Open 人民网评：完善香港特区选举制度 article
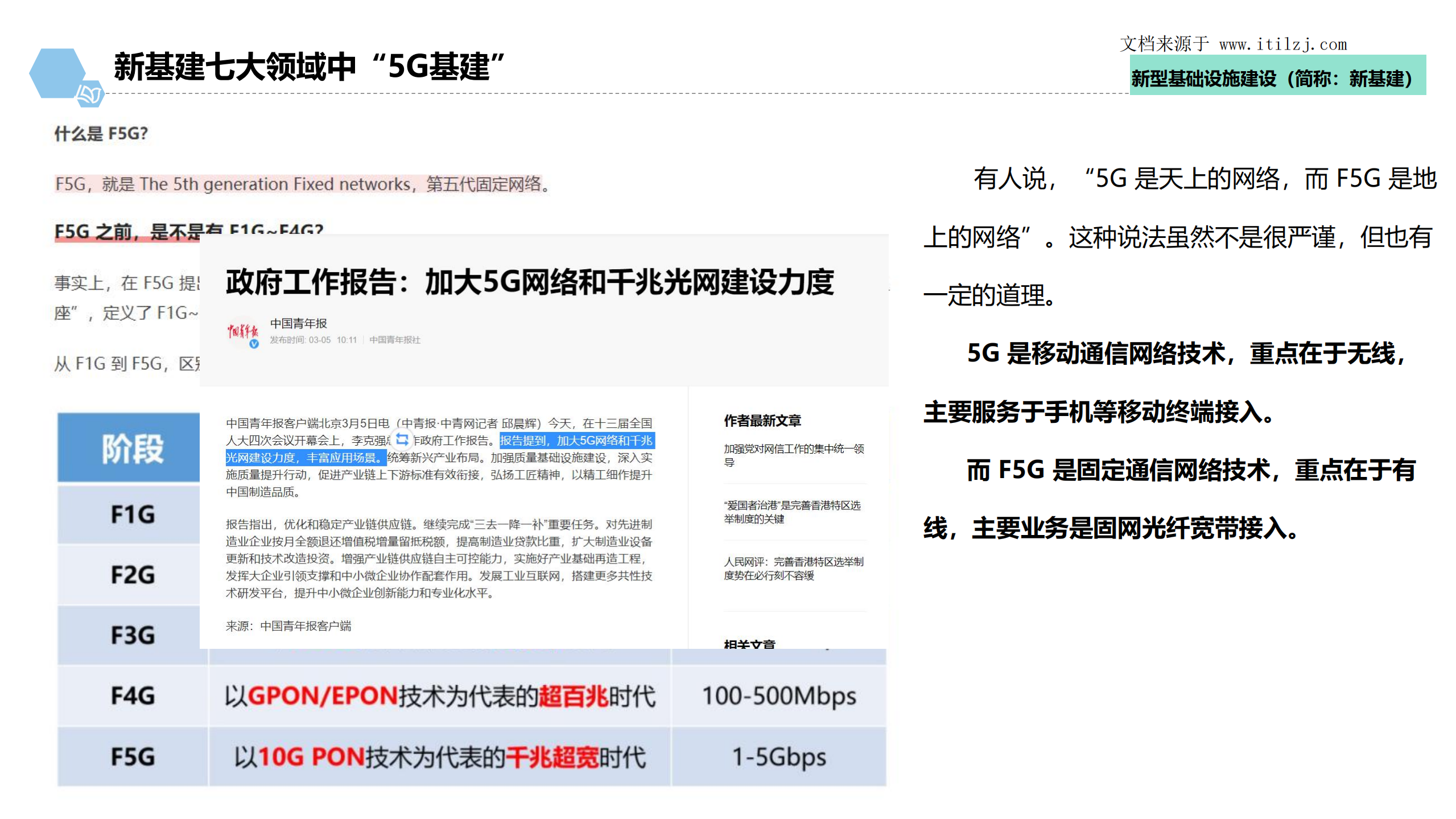The image size is (1456, 819). pyautogui.click(x=794, y=568)
